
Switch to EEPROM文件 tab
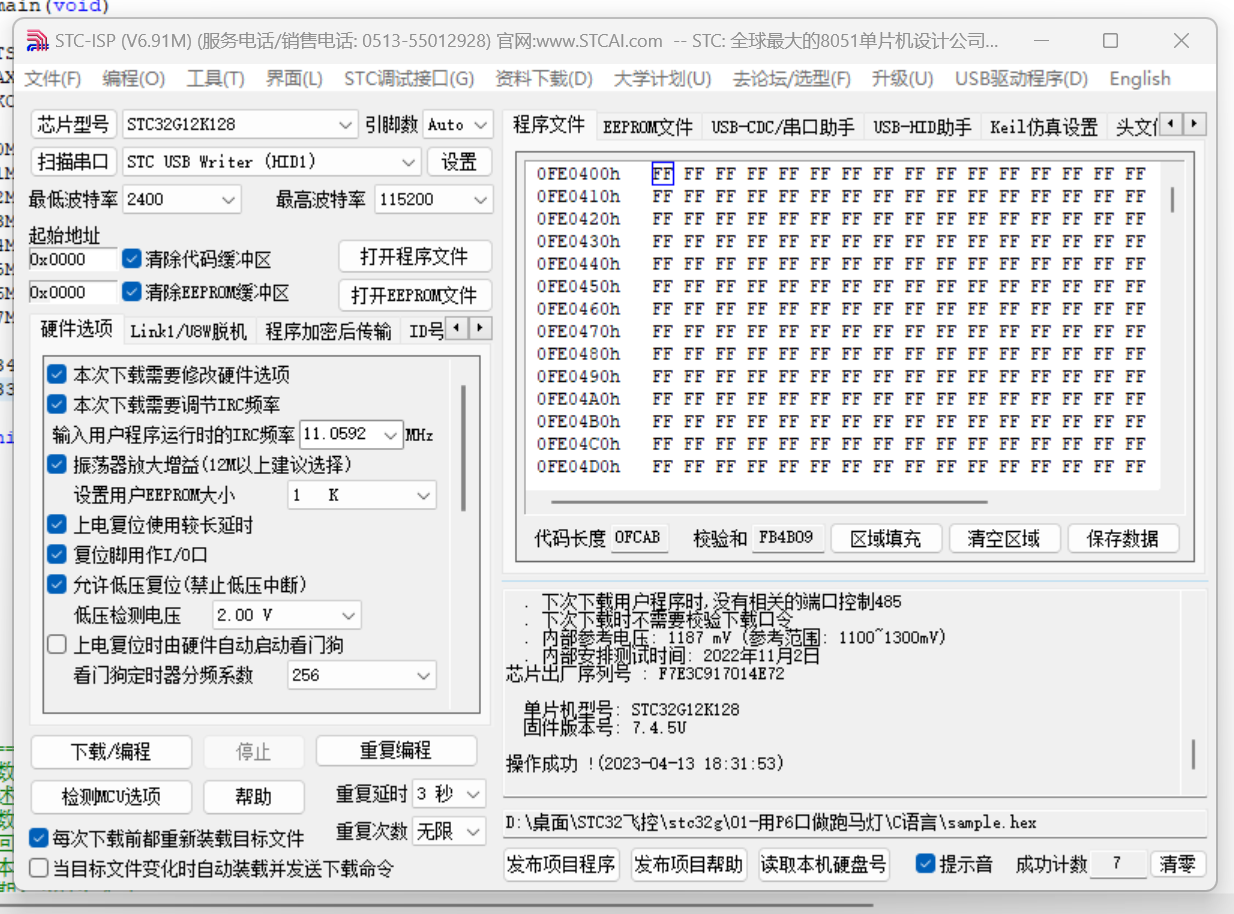647,127
